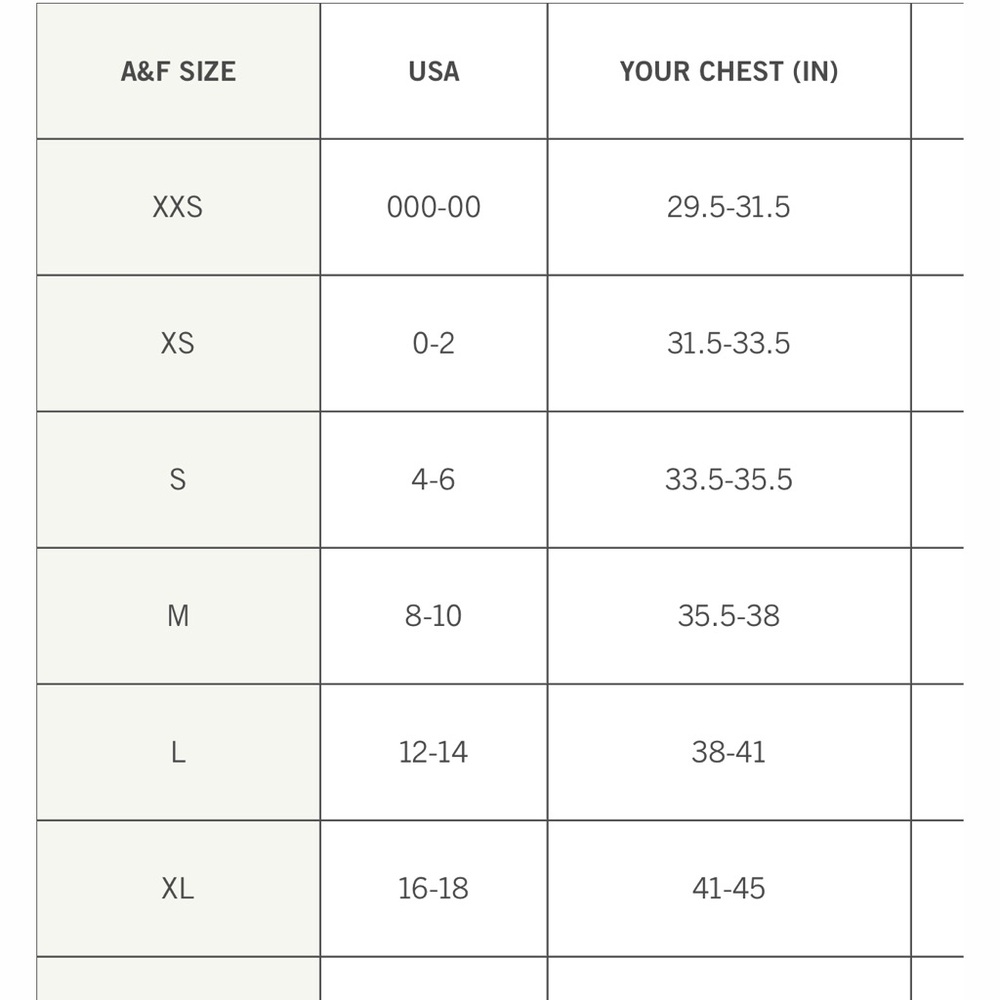Select the YOUR CHEST (IN) header
The image size is (1000, 1000).
pos(729,71)
